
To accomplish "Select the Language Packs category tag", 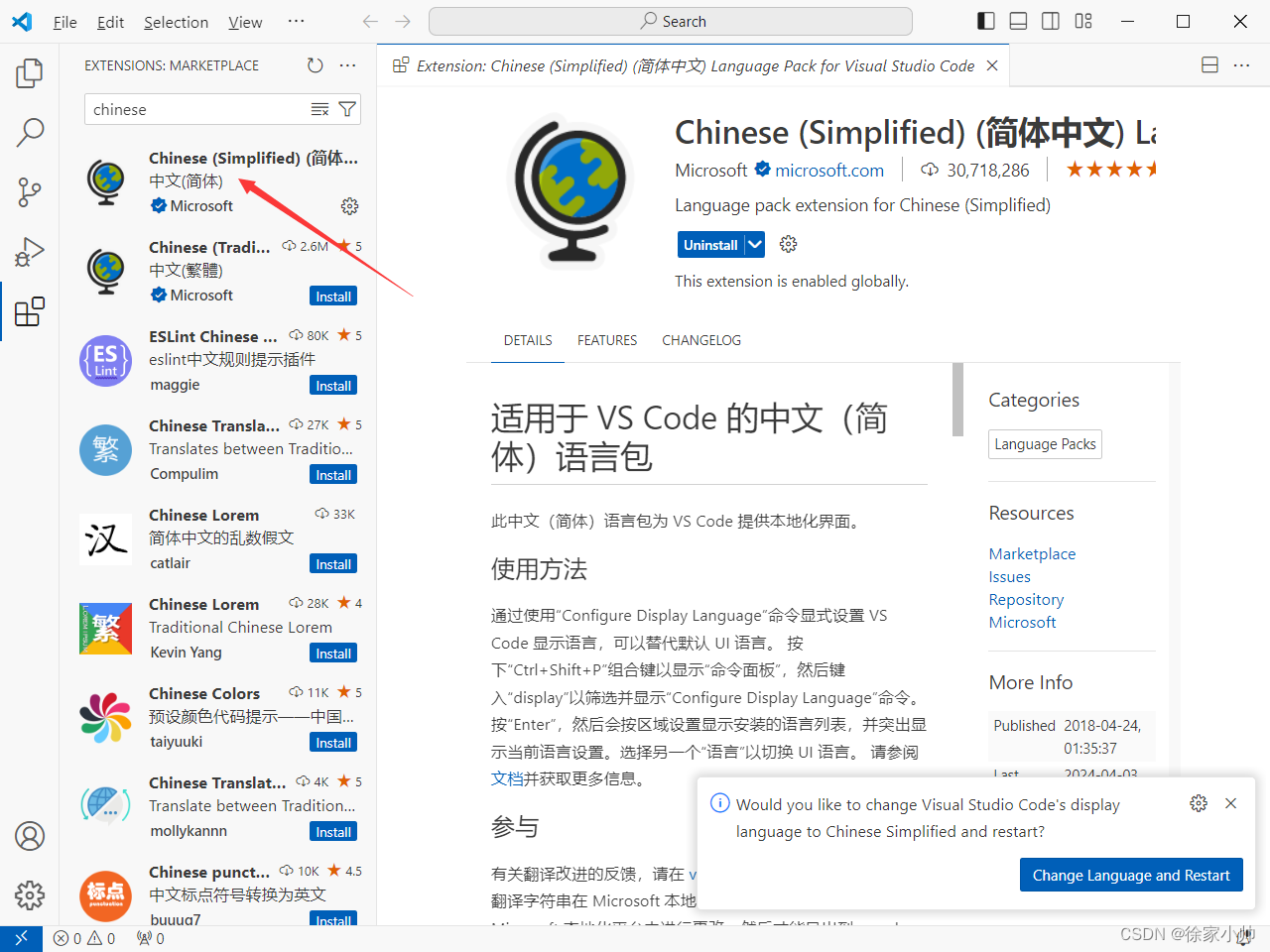I will point(1045,444).
